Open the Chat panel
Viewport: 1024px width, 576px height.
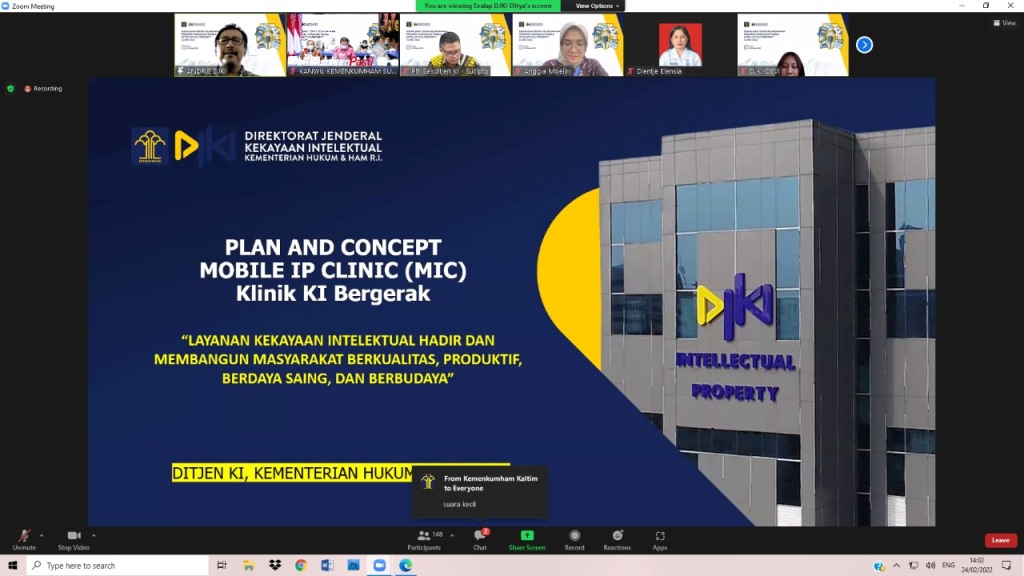[x=479, y=537]
